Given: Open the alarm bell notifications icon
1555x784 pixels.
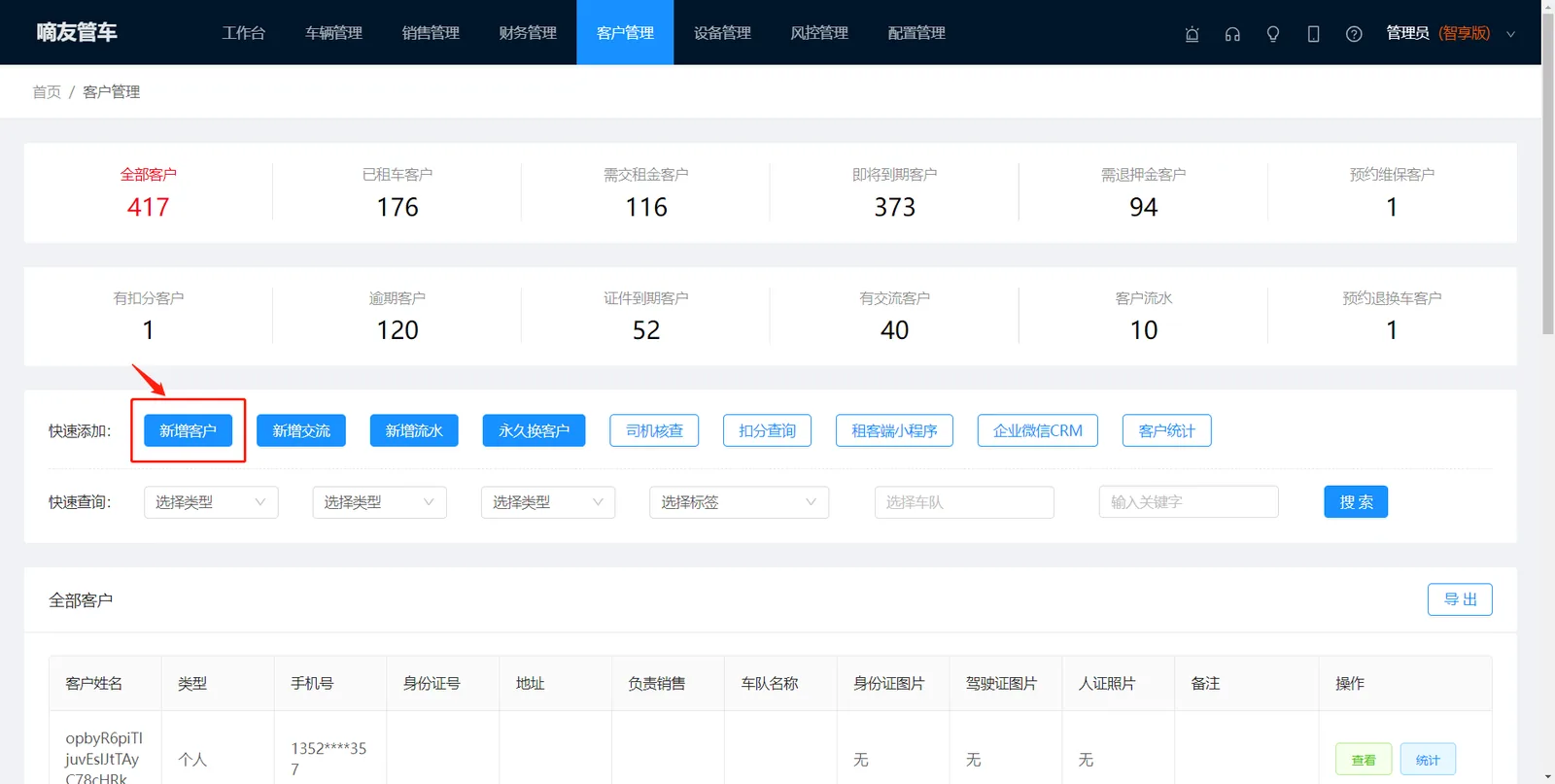Looking at the screenshot, I should (x=1192, y=34).
